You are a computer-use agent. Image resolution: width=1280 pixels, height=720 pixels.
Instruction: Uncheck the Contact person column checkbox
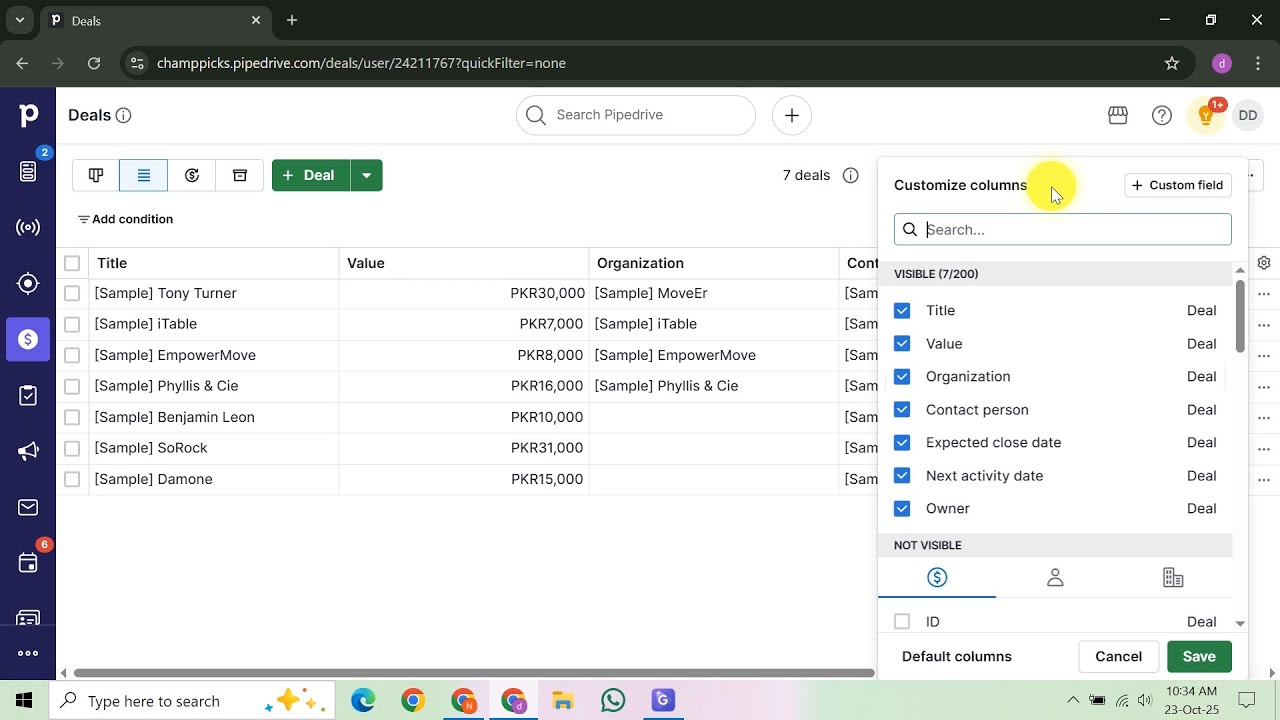(x=902, y=410)
